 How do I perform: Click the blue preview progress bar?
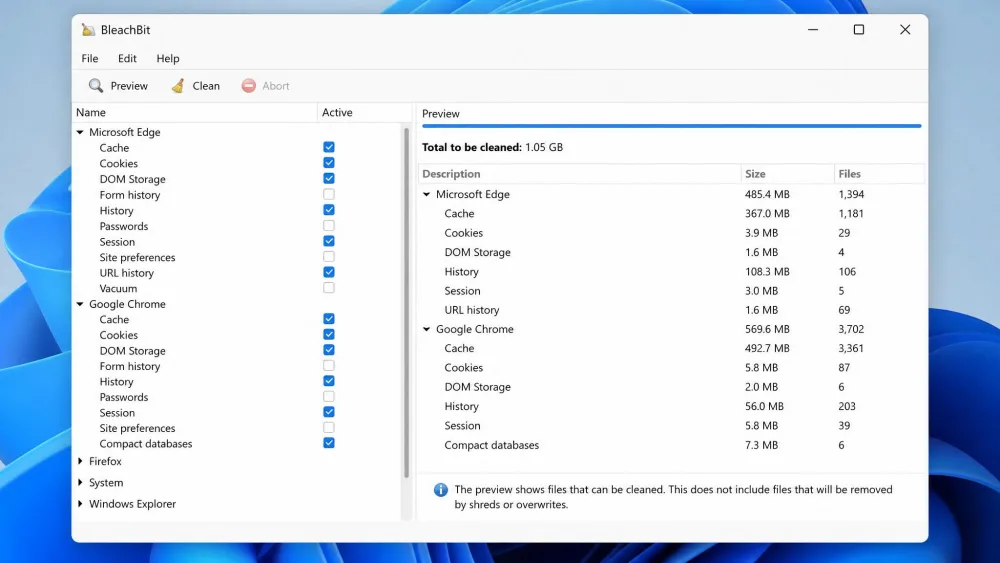click(x=672, y=126)
